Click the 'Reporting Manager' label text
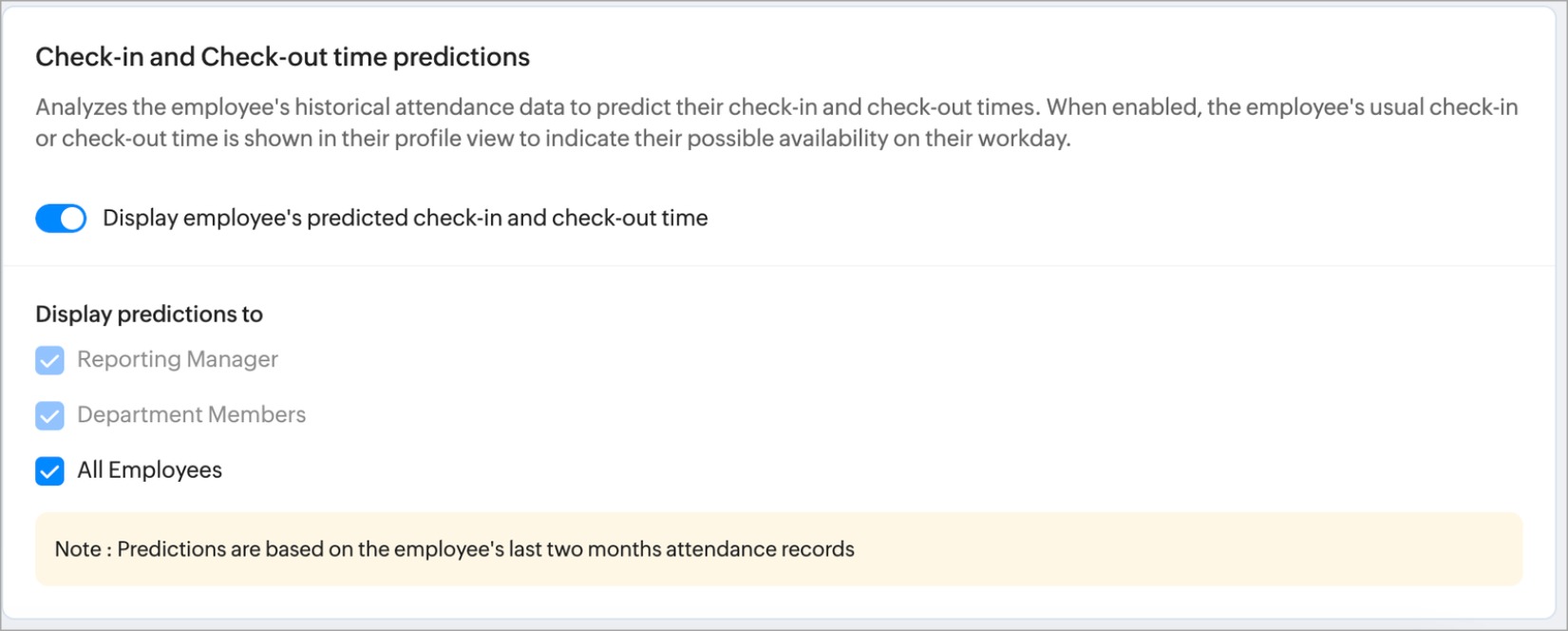 pos(178,359)
